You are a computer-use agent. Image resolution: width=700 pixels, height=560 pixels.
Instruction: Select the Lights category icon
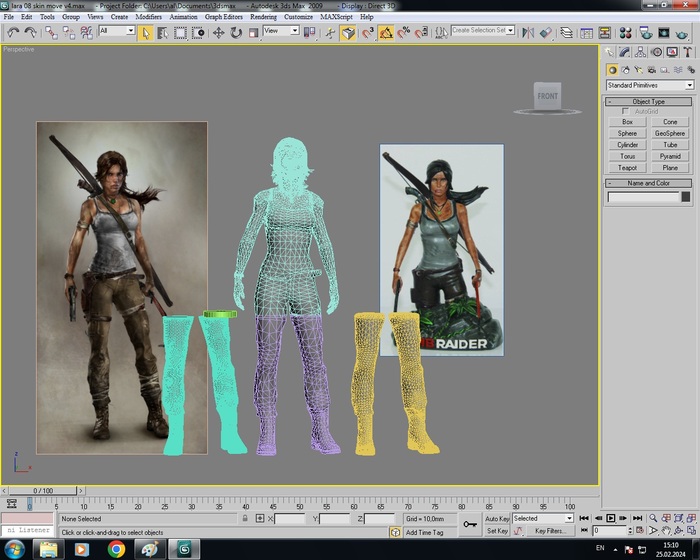639,70
